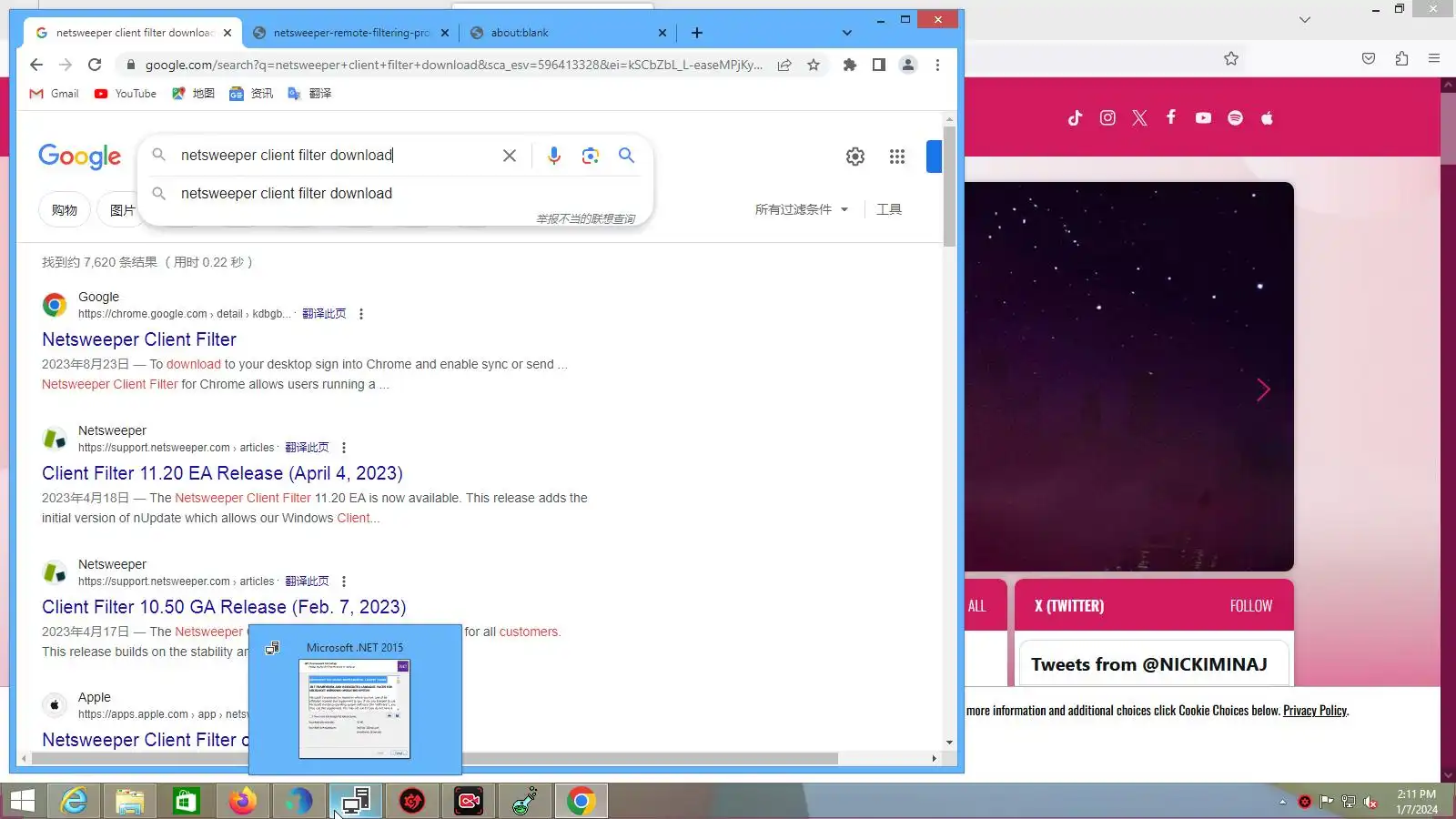The width and height of the screenshot is (1456, 819).
Task: Open Apple Music icon on pink website
Action: pos(1267,117)
